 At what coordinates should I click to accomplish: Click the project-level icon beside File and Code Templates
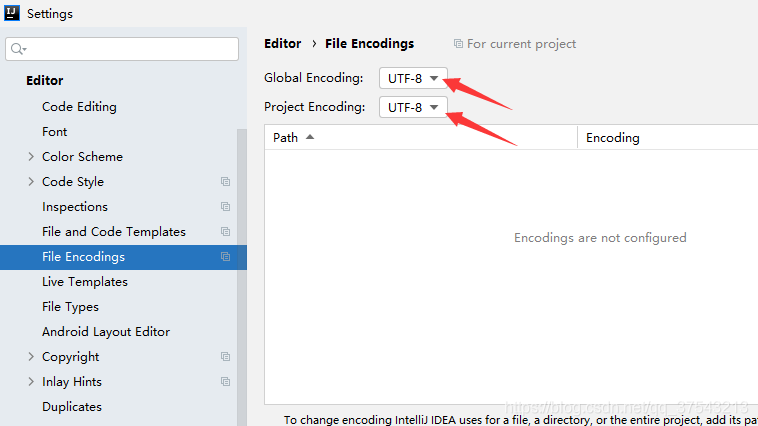point(225,232)
